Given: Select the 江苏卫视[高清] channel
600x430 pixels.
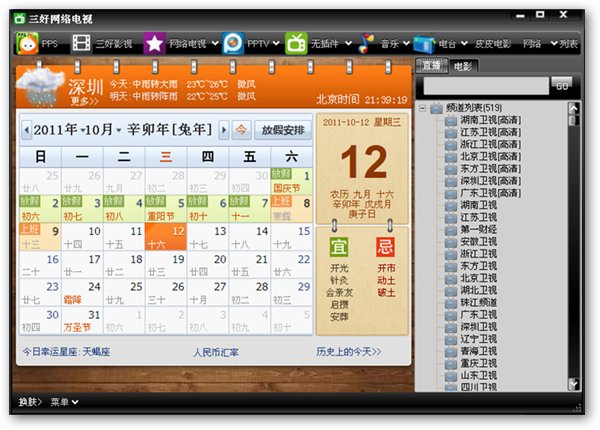Looking at the screenshot, I should 490,132.
